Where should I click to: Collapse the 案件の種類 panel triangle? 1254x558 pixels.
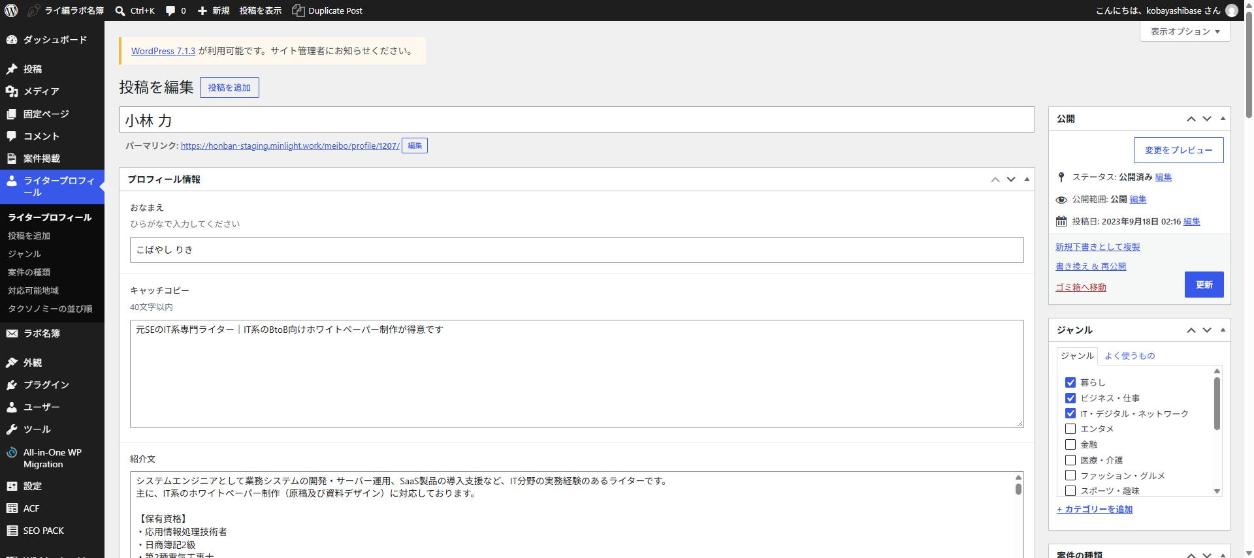pos(1222,554)
